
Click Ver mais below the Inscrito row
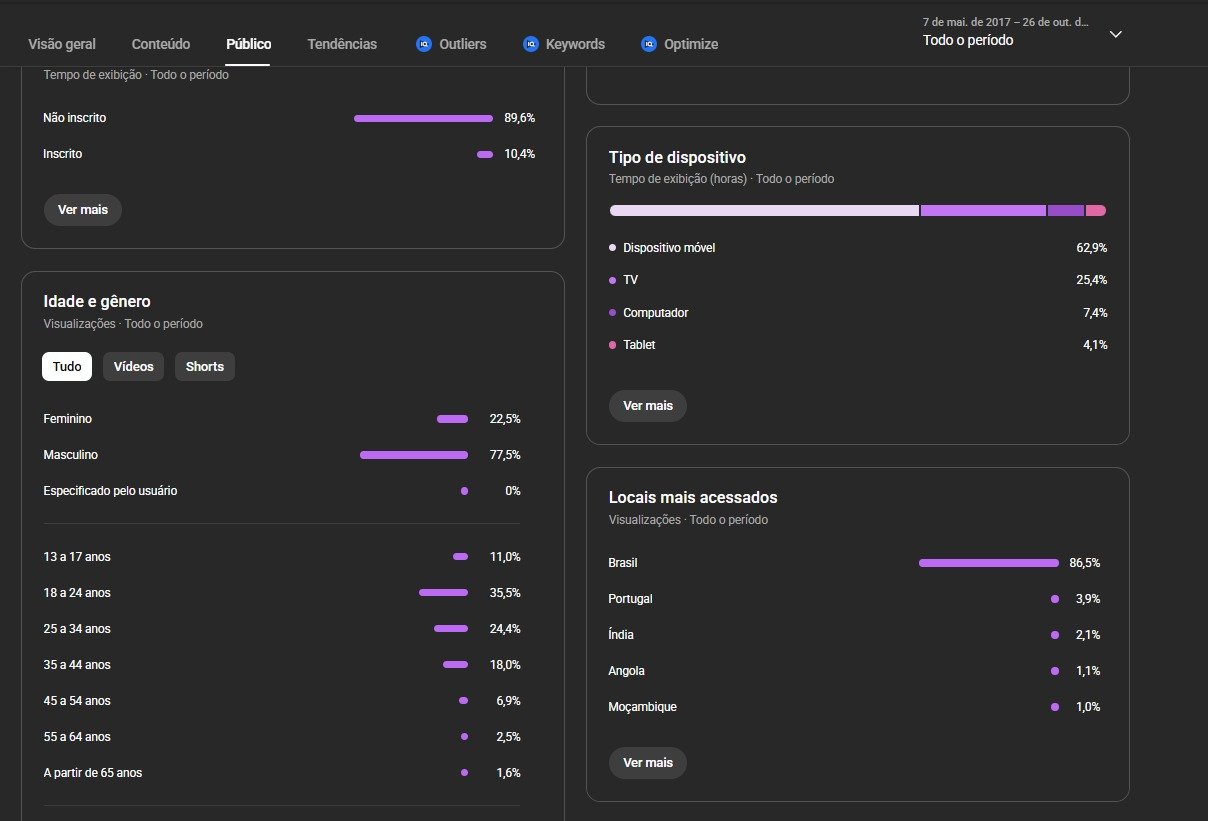pyautogui.click(x=83, y=210)
